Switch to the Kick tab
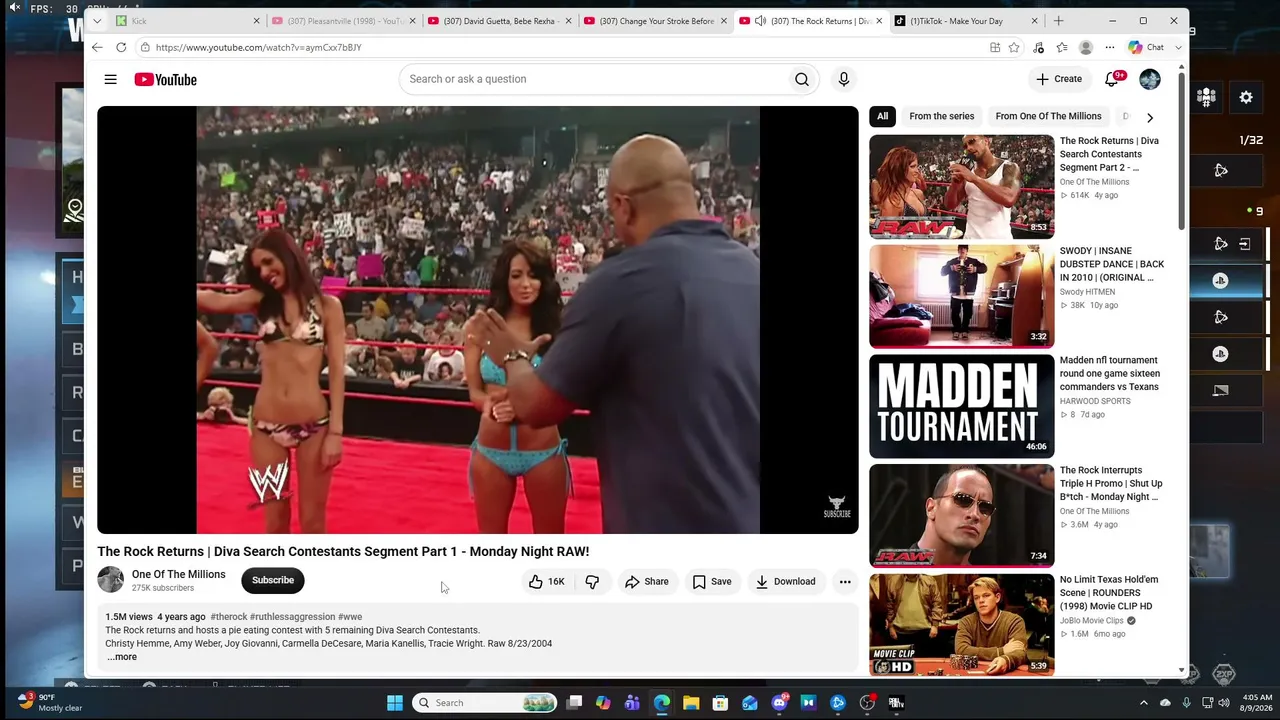 click(188, 21)
